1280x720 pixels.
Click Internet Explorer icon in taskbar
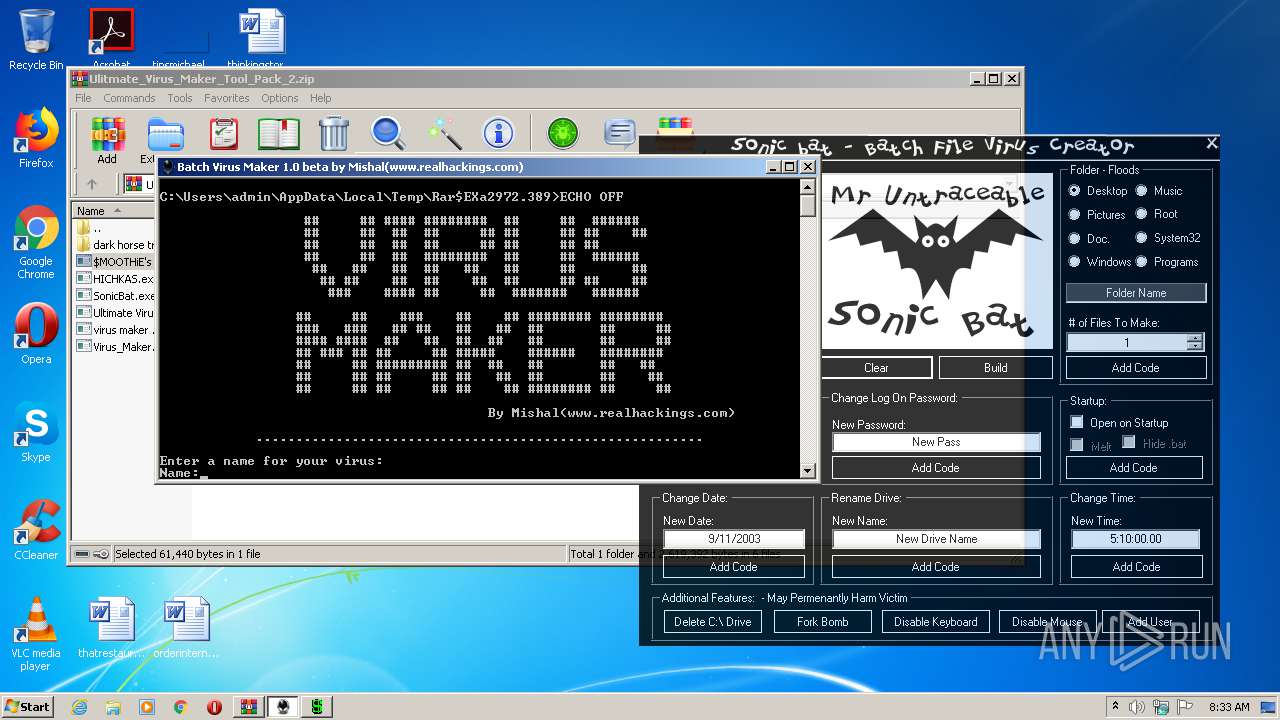point(79,707)
